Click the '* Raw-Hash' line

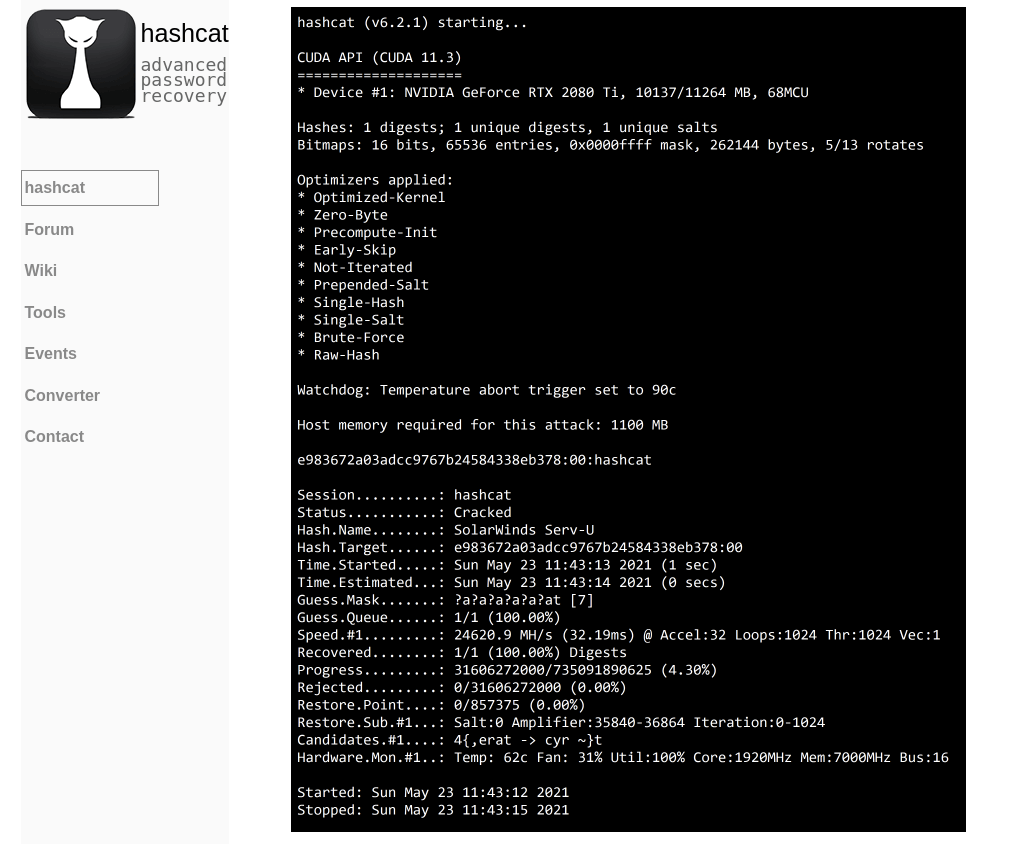click(338, 354)
